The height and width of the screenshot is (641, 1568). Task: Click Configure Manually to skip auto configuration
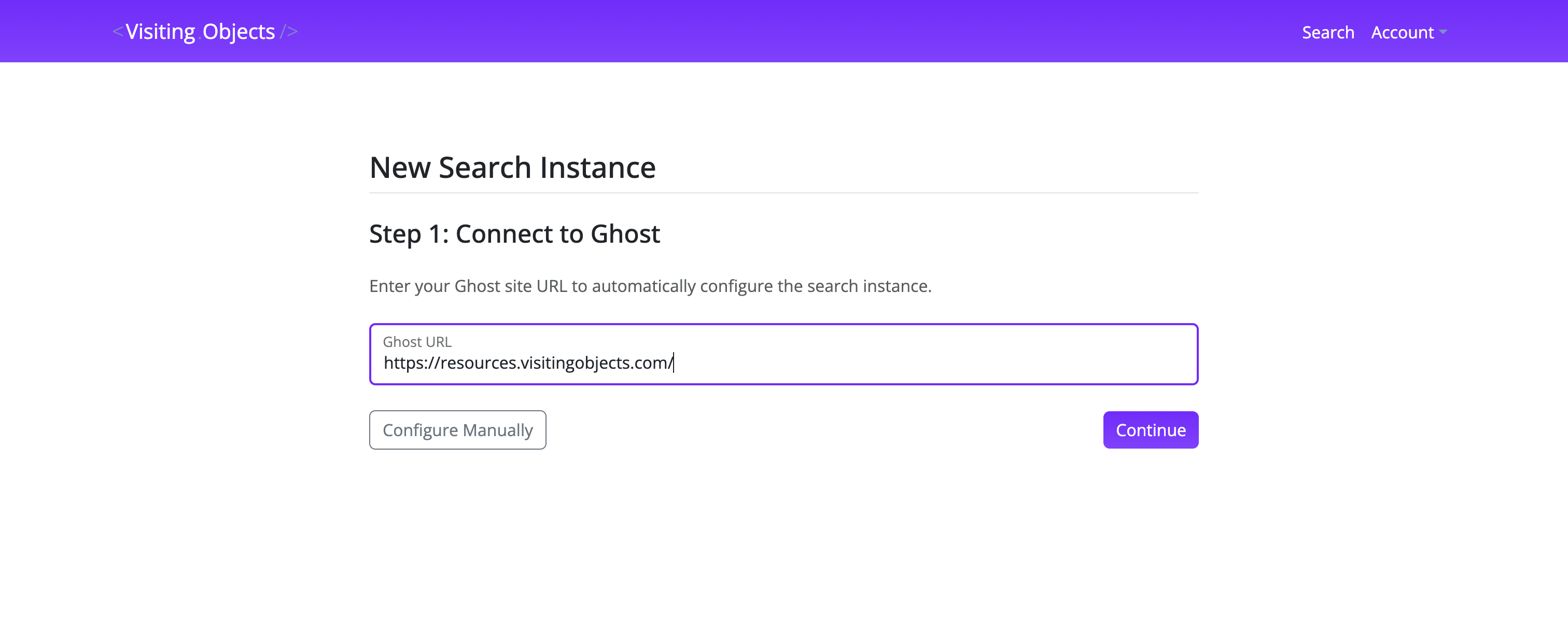click(457, 430)
